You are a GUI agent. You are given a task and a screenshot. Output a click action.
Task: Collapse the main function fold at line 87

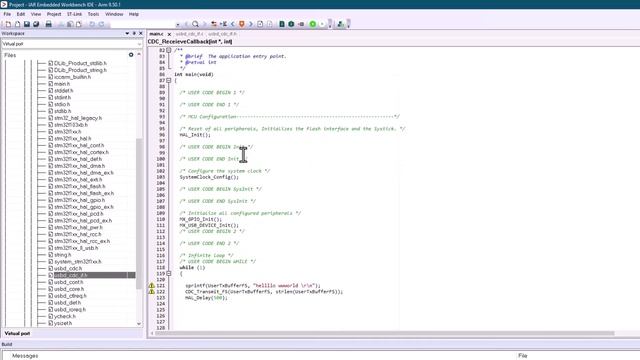pos(169,80)
